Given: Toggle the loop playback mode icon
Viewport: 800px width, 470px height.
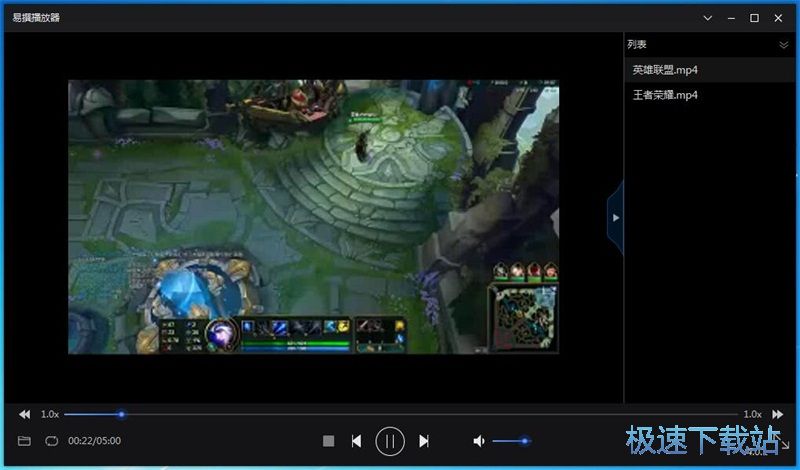Looking at the screenshot, I should [x=52, y=441].
